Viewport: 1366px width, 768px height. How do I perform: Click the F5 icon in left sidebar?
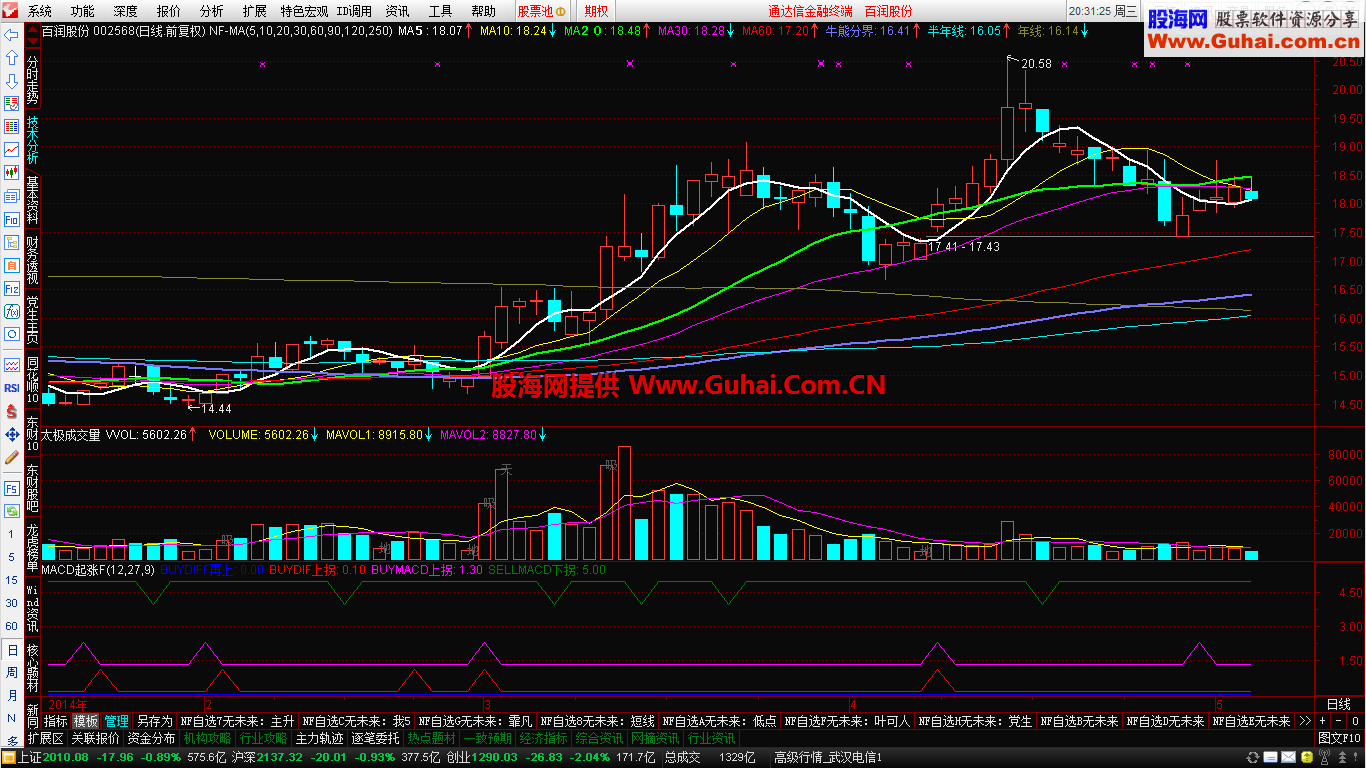[x=11, y=489]
